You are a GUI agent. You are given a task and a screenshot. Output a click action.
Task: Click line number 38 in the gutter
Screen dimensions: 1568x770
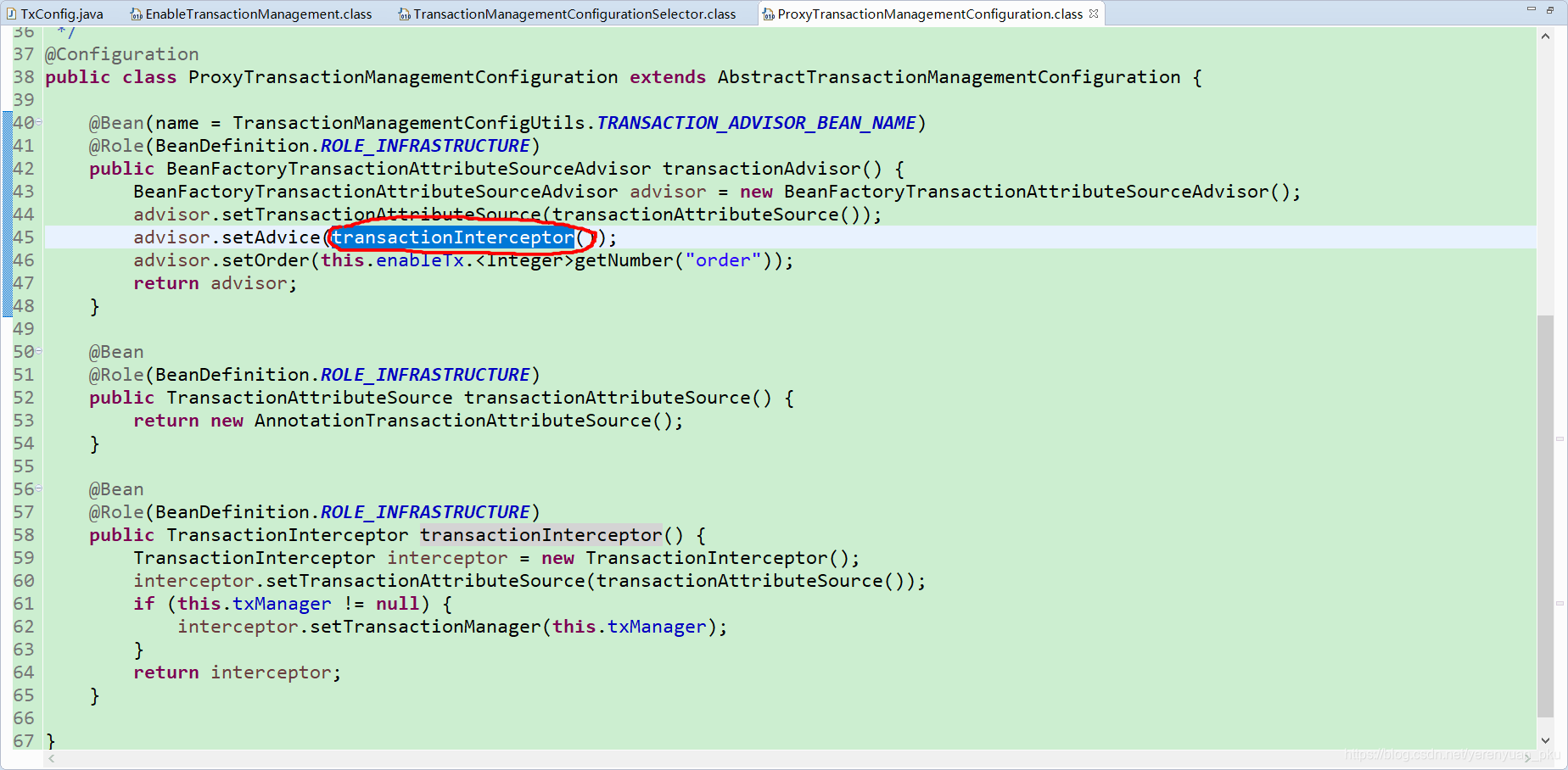(24, 77)
